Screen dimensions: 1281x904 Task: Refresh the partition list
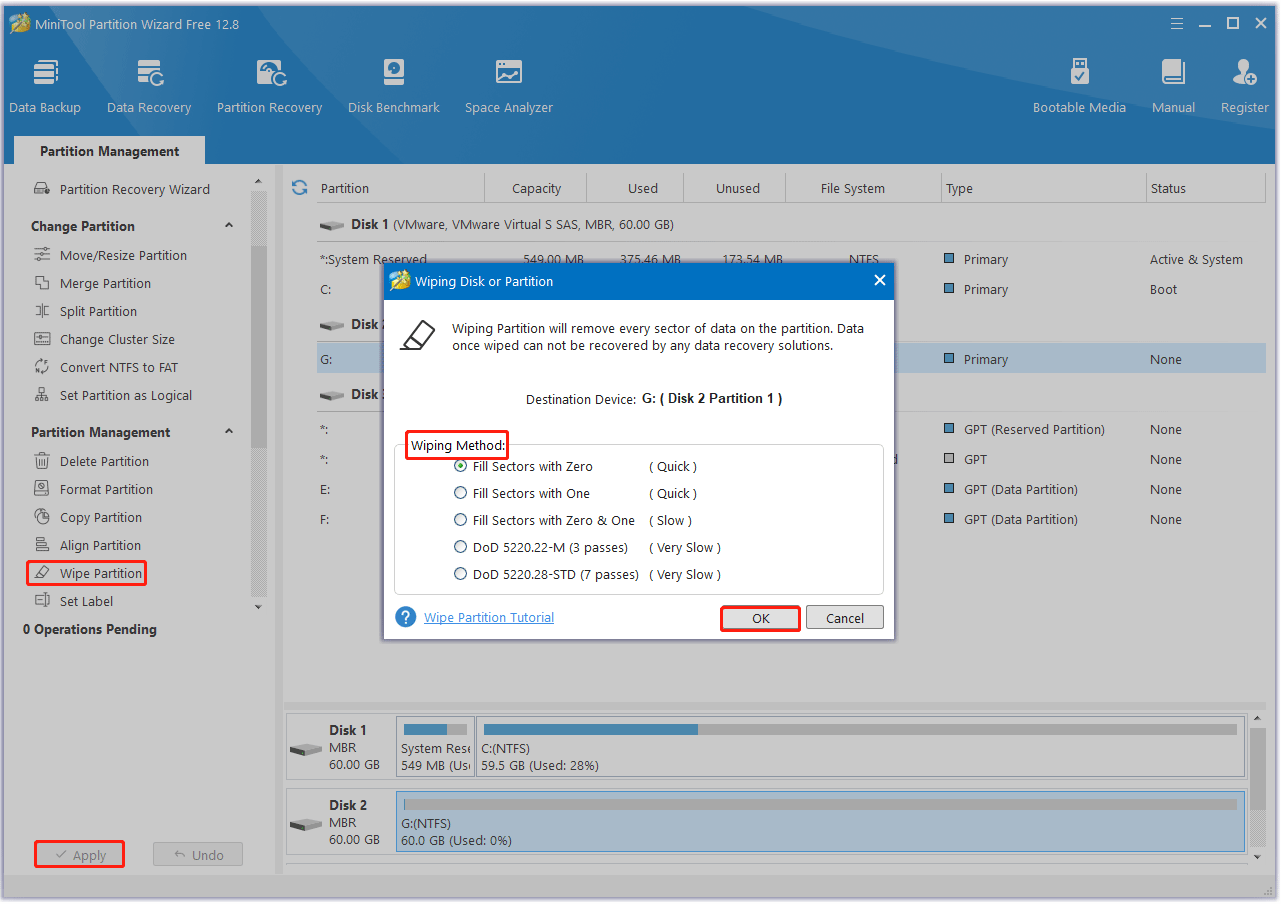tap(299, 187)
